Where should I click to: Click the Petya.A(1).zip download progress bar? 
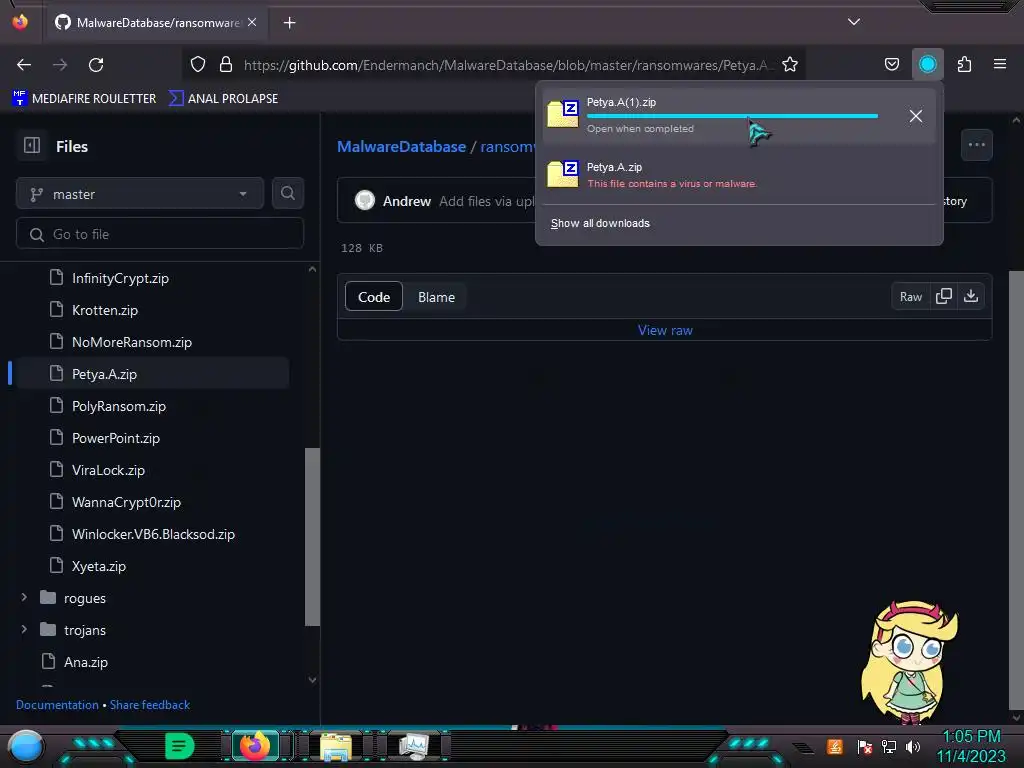pos(732,116)
